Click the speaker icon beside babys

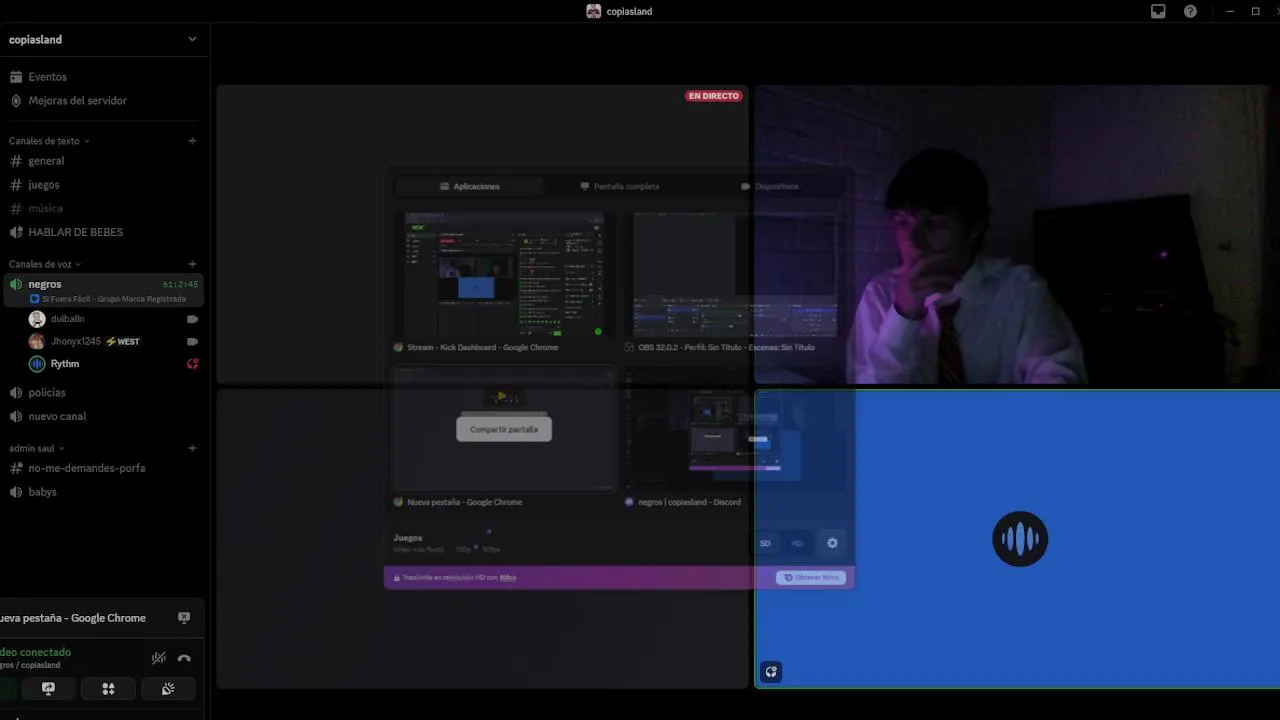[x=16, y=492]
